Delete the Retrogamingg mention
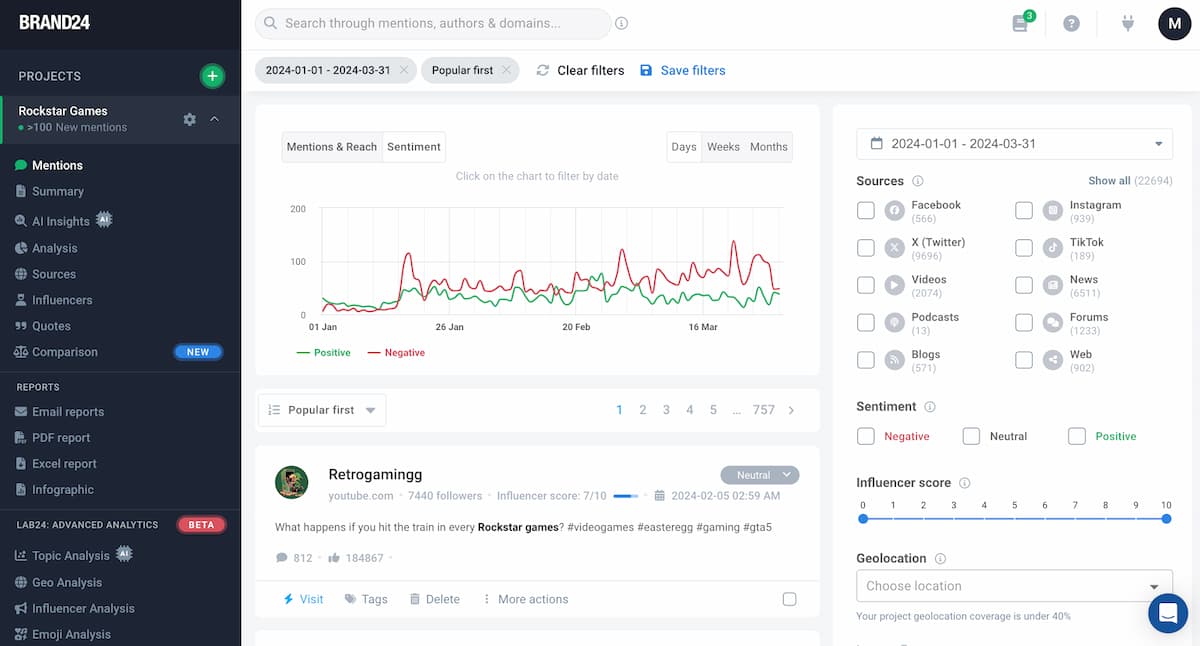Screen dimensions: 1200x646 point(435,599)
